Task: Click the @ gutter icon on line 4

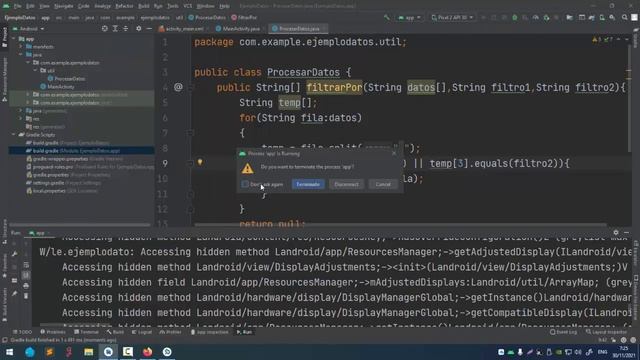Action: 178,87
